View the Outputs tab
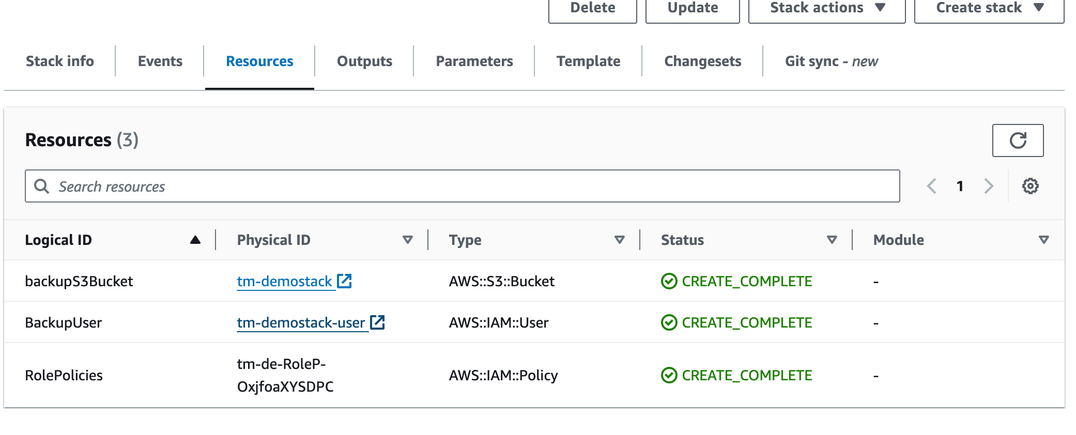The height and width of the screenshot is (435, 1076). 364,61
